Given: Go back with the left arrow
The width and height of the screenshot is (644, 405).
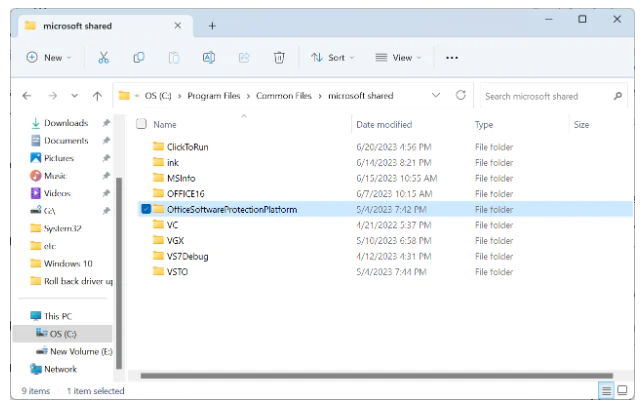Looking at the screenshot, I should click(27, 96).
